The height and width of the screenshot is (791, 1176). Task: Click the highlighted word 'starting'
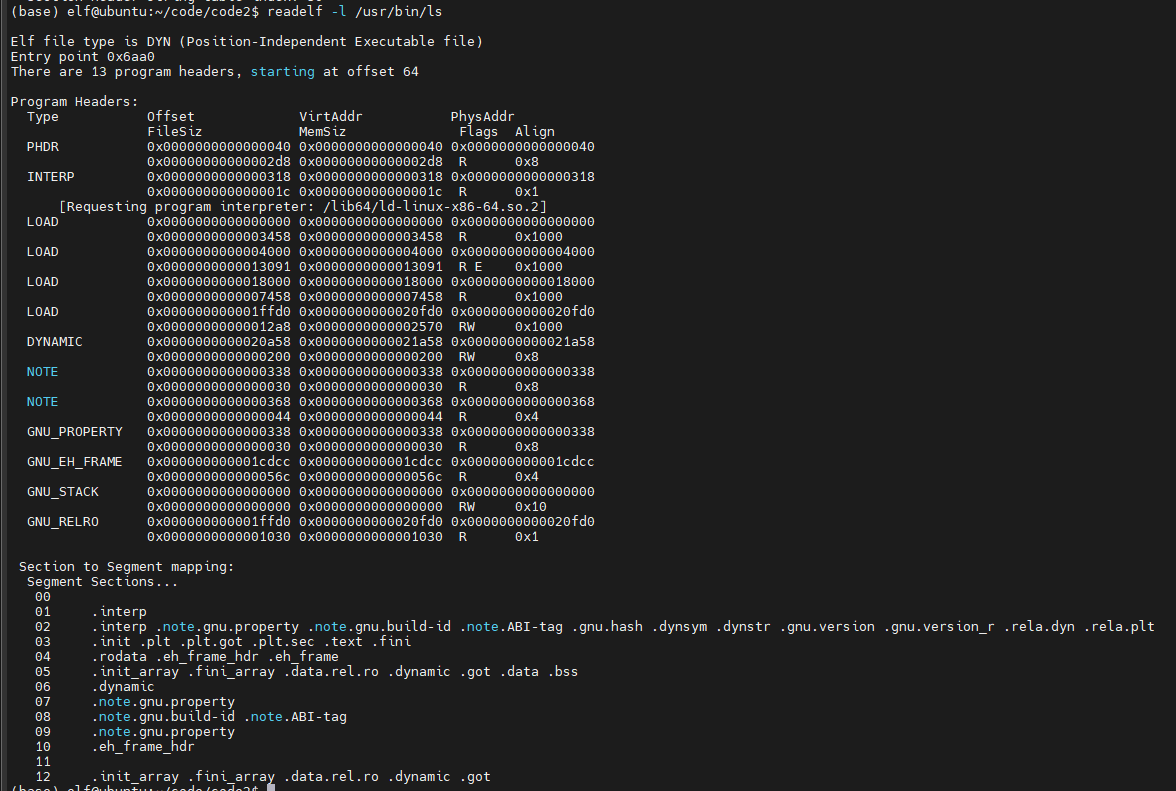tap(283, 72)
